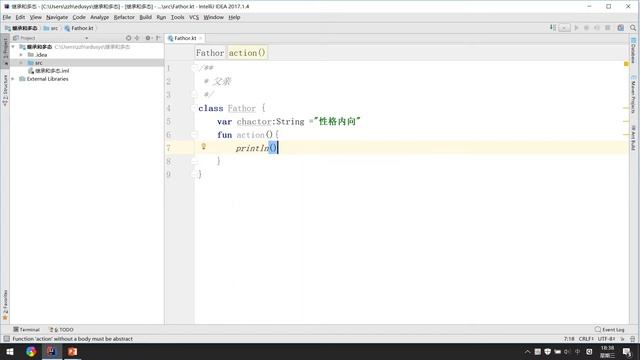Open the Window menu
640x360 pixels.
pyautogui.click(x=213, y=17)
